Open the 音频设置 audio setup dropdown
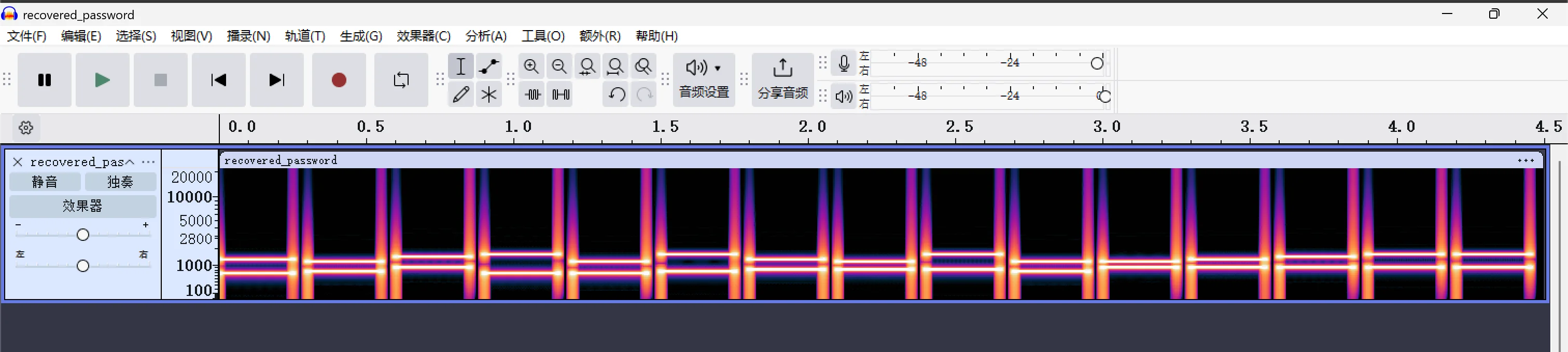Screen dimensions: 1568x352 (x=704, y=79)
